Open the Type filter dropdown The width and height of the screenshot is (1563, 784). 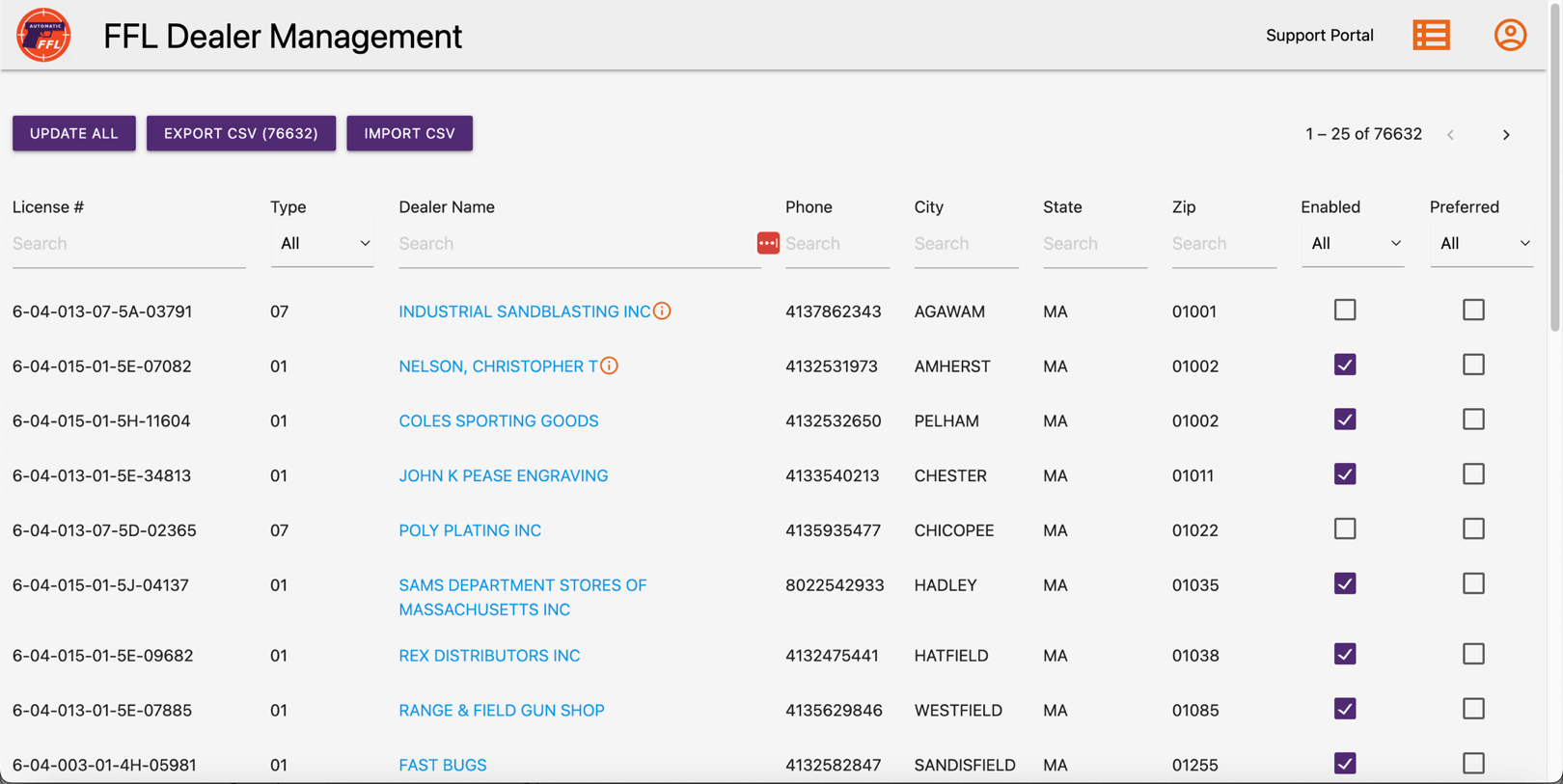[322, 244]
